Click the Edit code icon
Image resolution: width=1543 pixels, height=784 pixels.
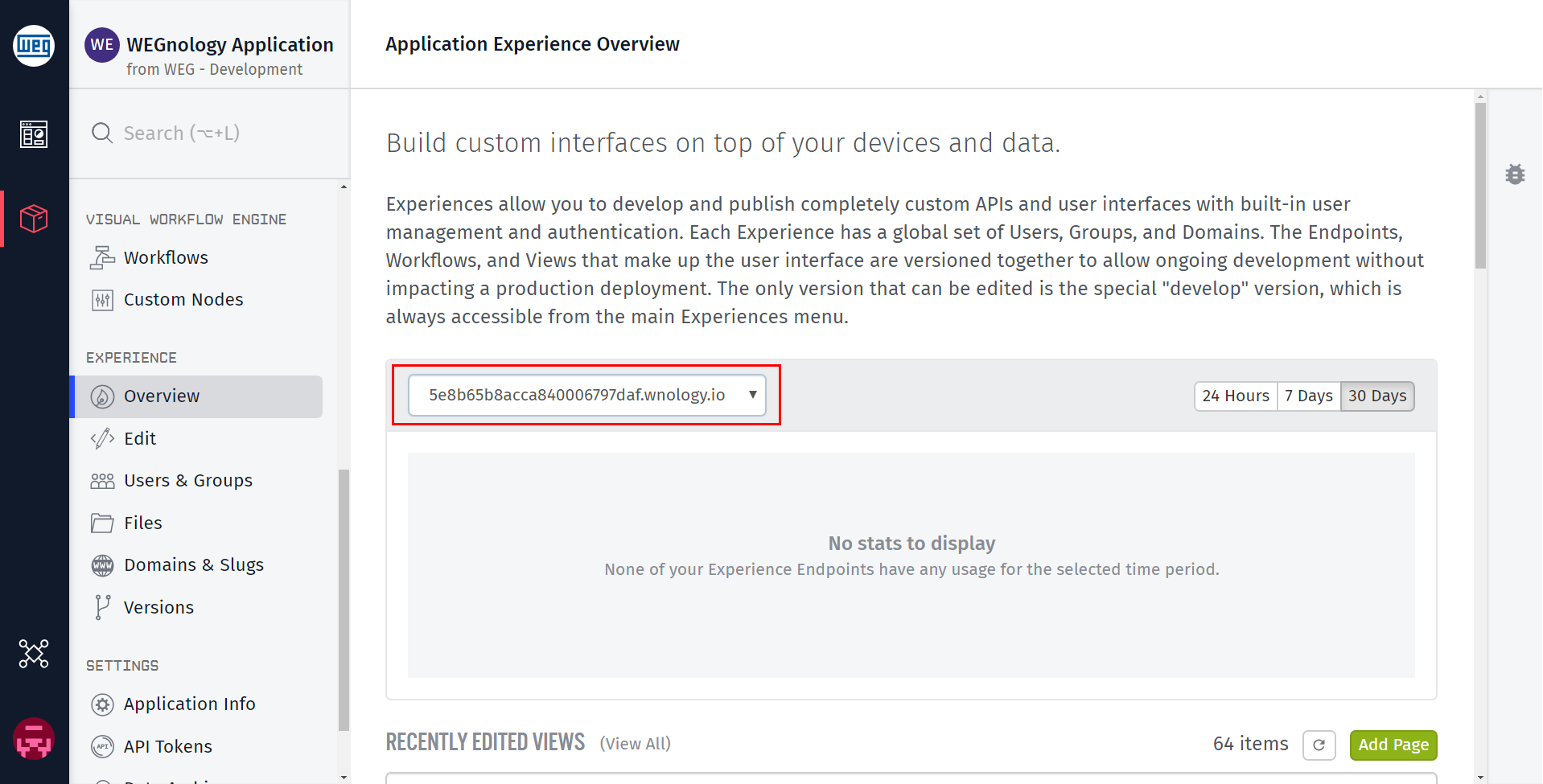102,438
